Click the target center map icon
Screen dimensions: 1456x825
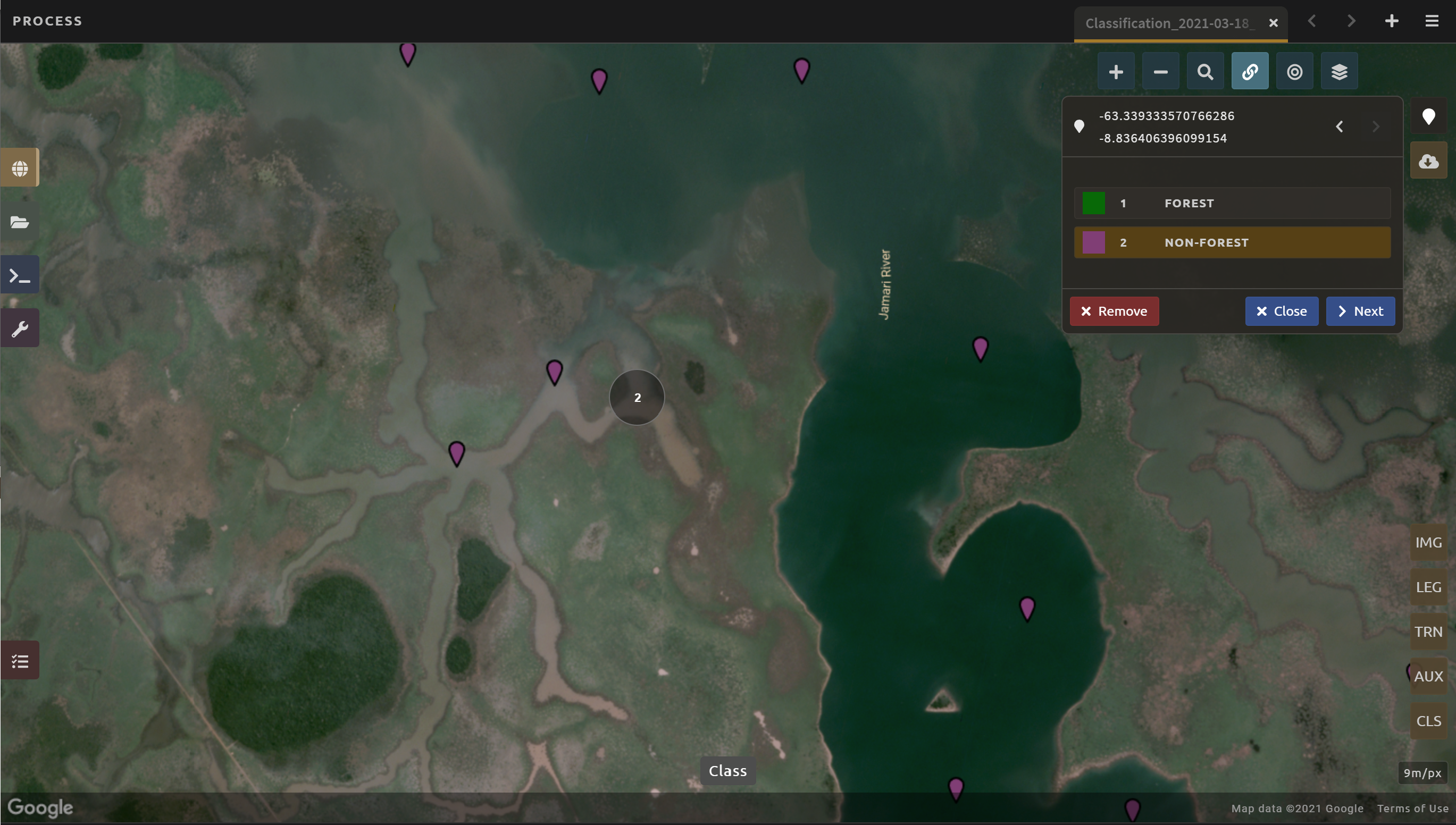point(1294,72)
